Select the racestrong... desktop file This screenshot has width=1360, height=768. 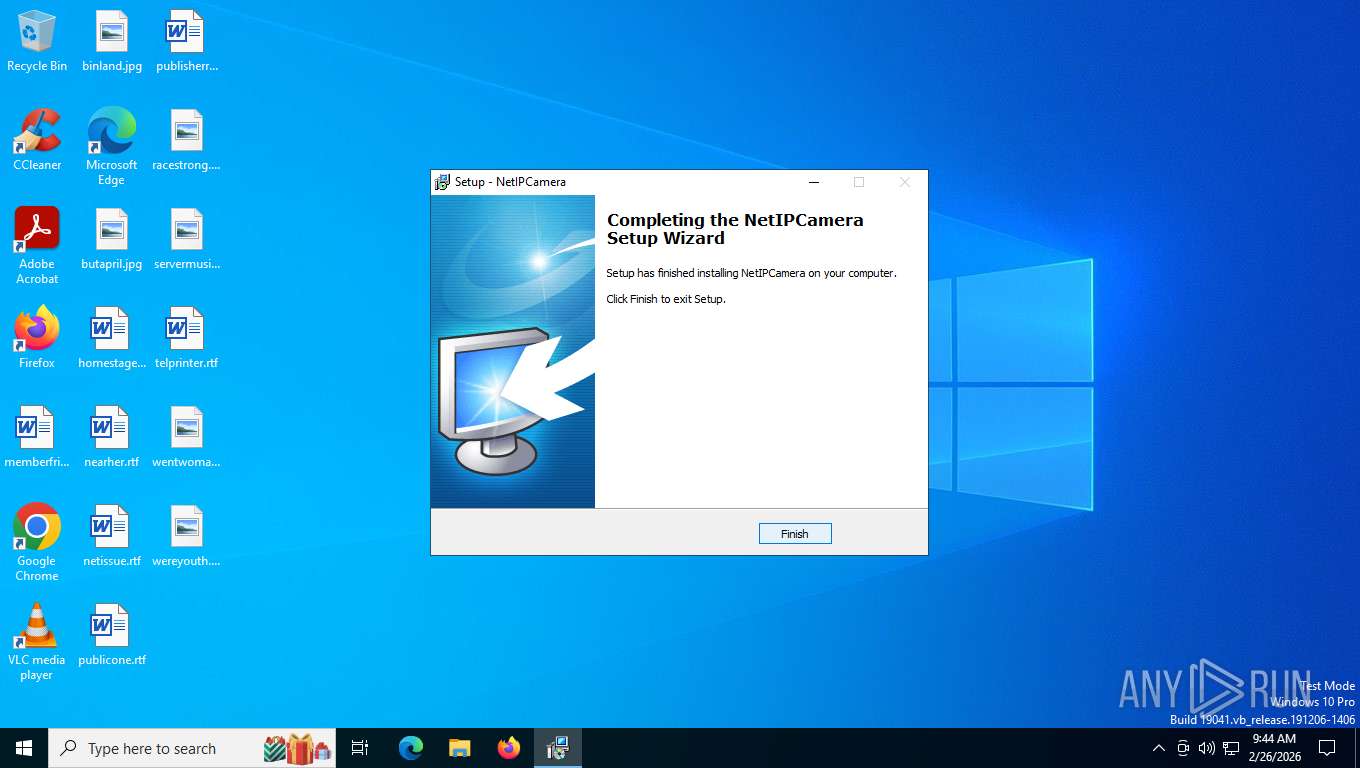point(187,141)
